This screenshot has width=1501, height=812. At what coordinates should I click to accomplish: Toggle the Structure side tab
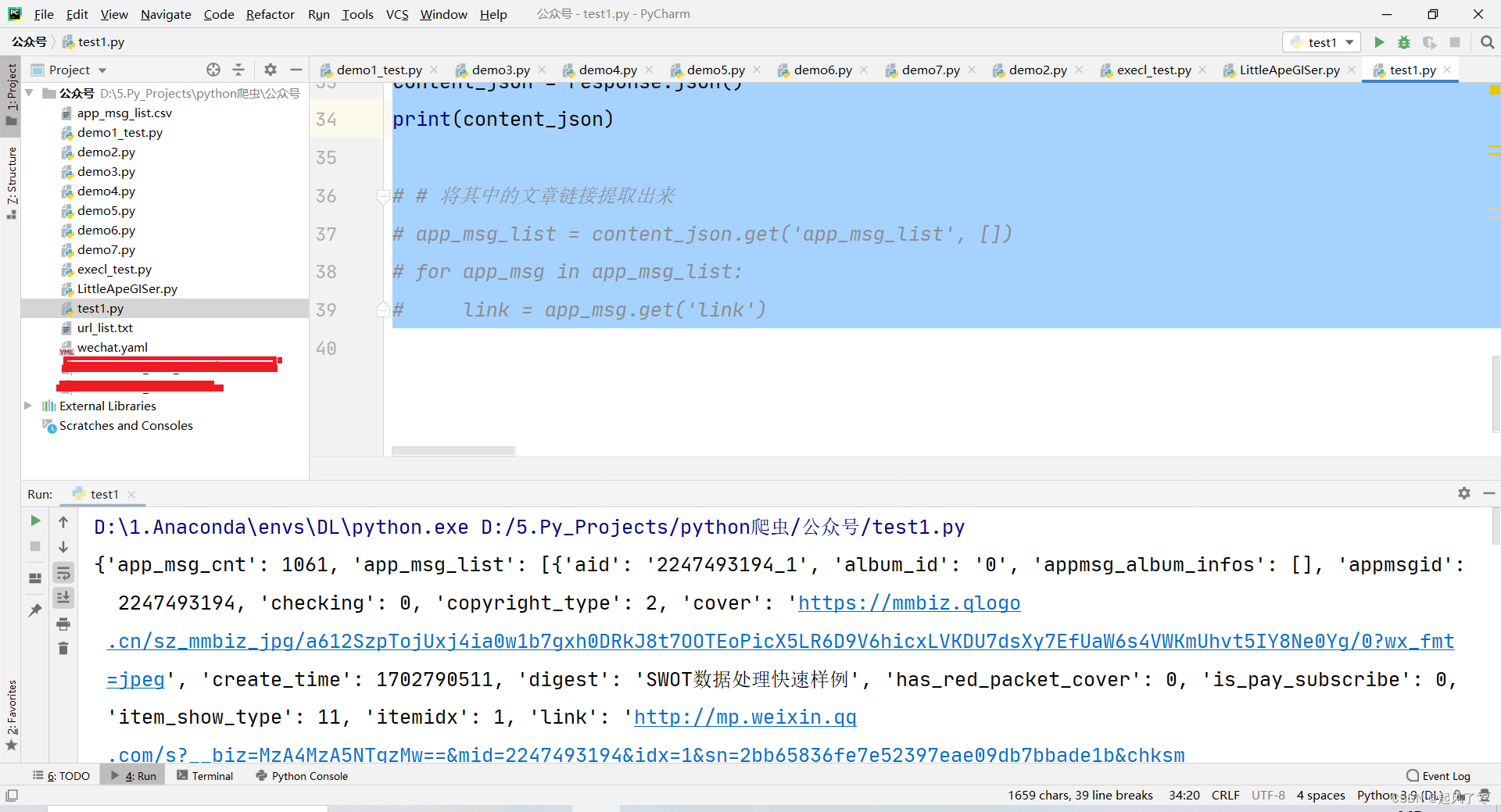(11, 183)
